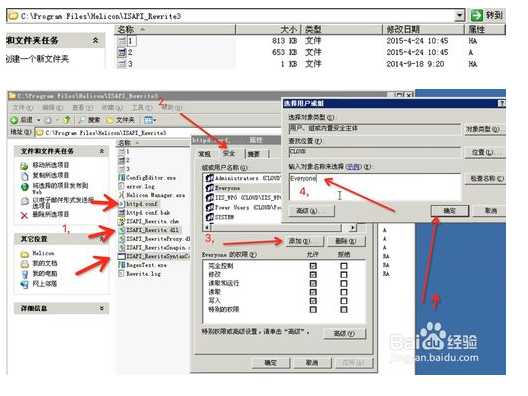The image size is (528, 396).
Task: Click Publish selected items to Web task
Action: point(54,188)
